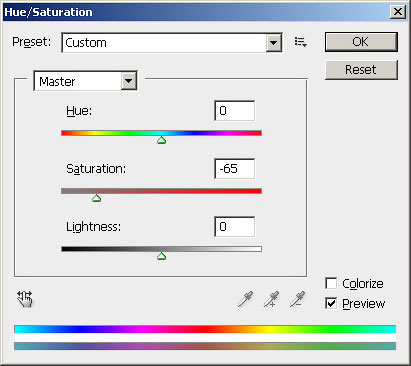
Task: Select the on-image adjustment hand tool
Action: pos(25,299)
